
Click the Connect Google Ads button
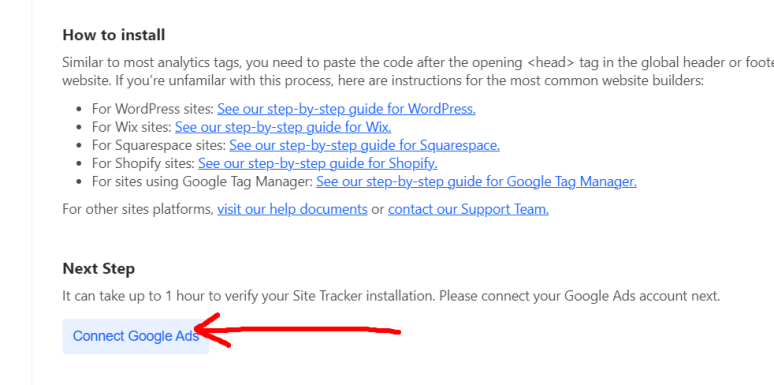tap(136, 336)
